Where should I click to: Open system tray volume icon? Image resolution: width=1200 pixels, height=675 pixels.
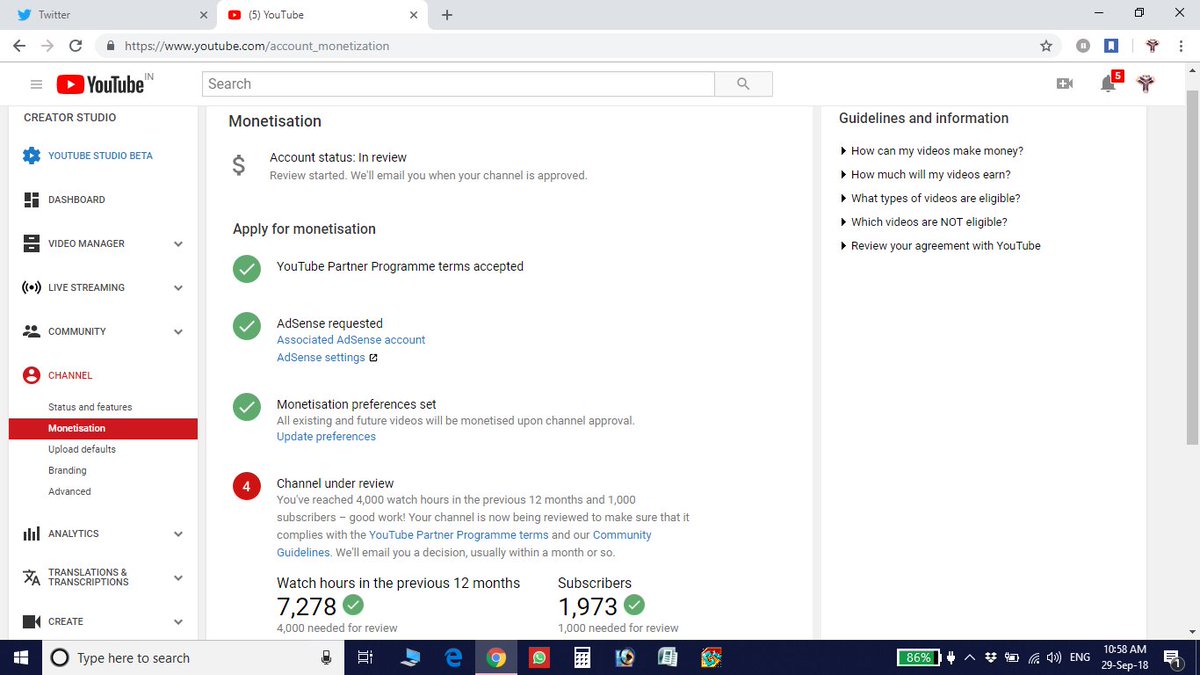[x=1053, y=657]
